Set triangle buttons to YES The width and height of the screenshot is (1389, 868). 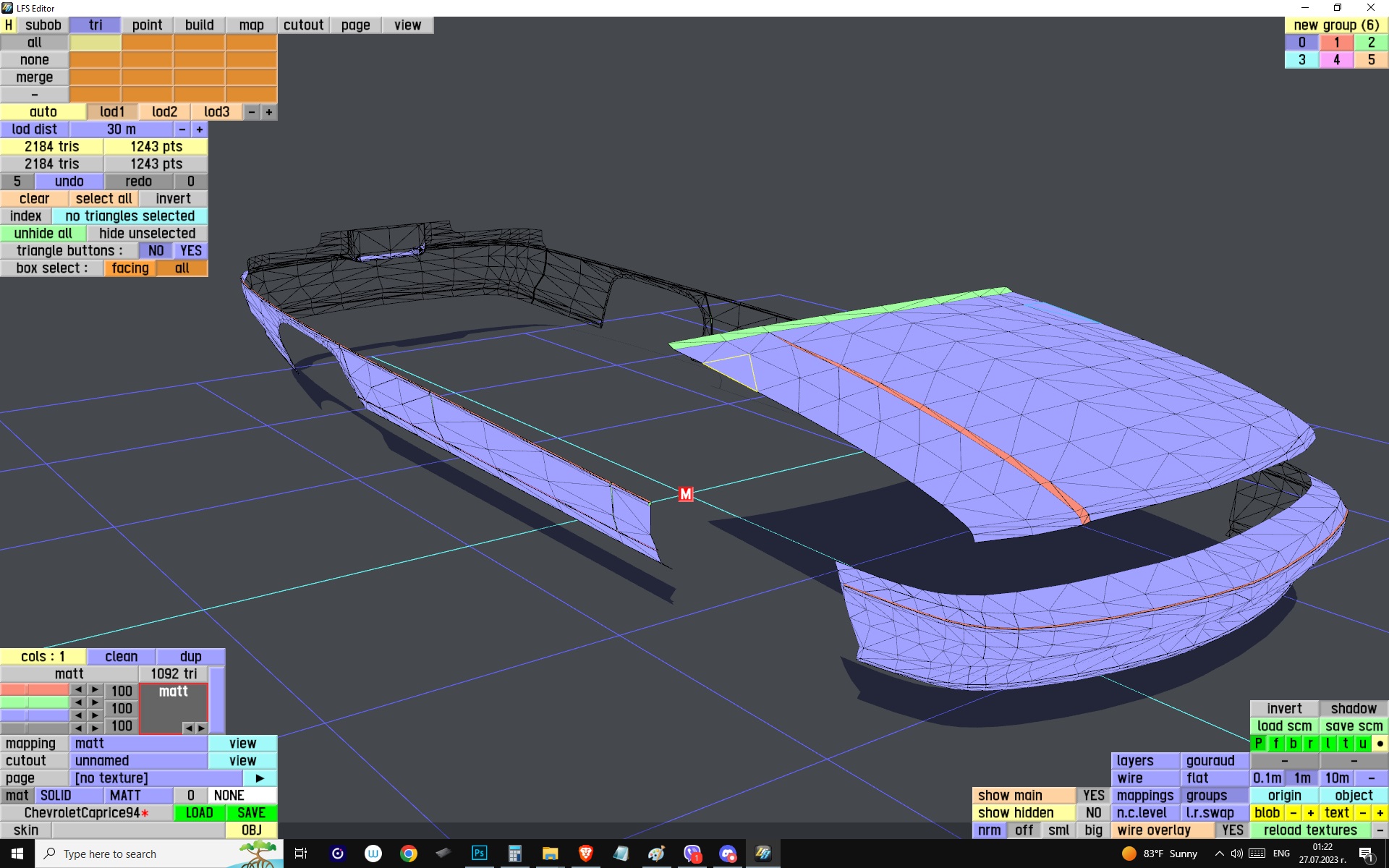[191, 251]
